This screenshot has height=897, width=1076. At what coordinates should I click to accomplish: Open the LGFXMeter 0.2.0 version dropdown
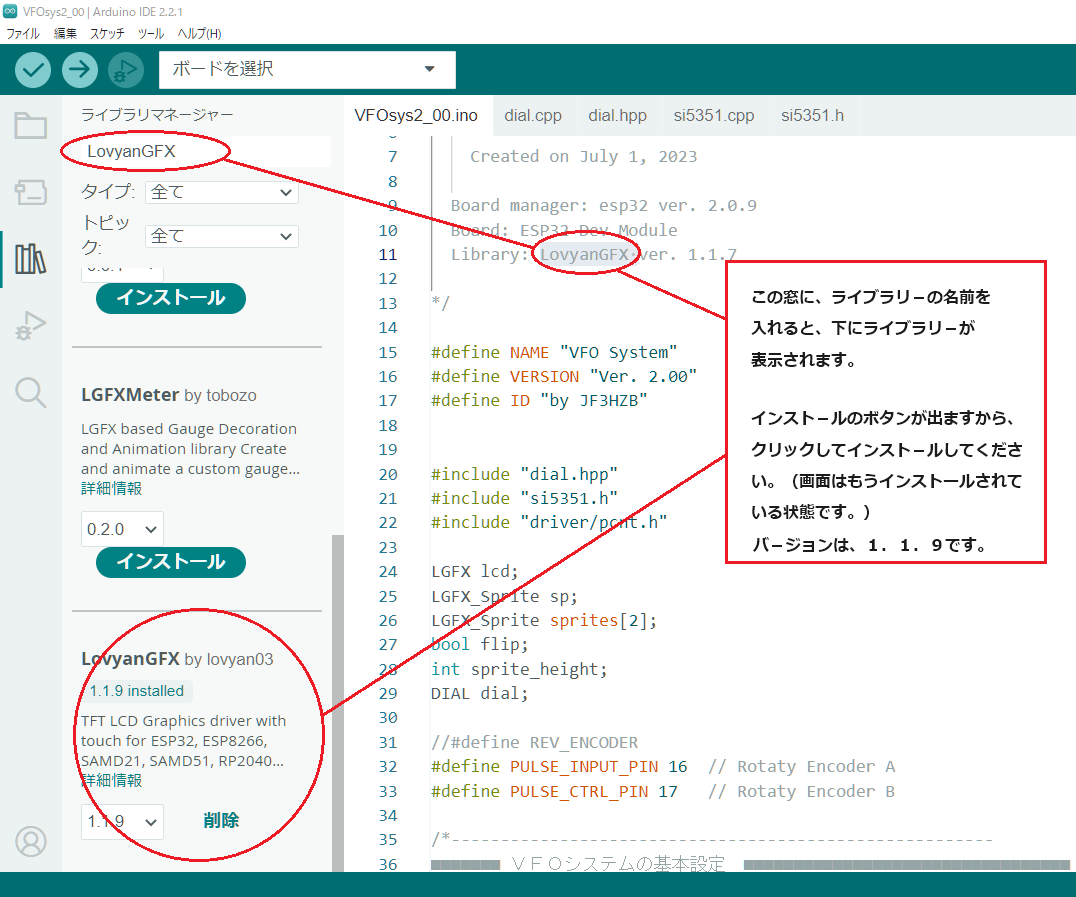122,529
